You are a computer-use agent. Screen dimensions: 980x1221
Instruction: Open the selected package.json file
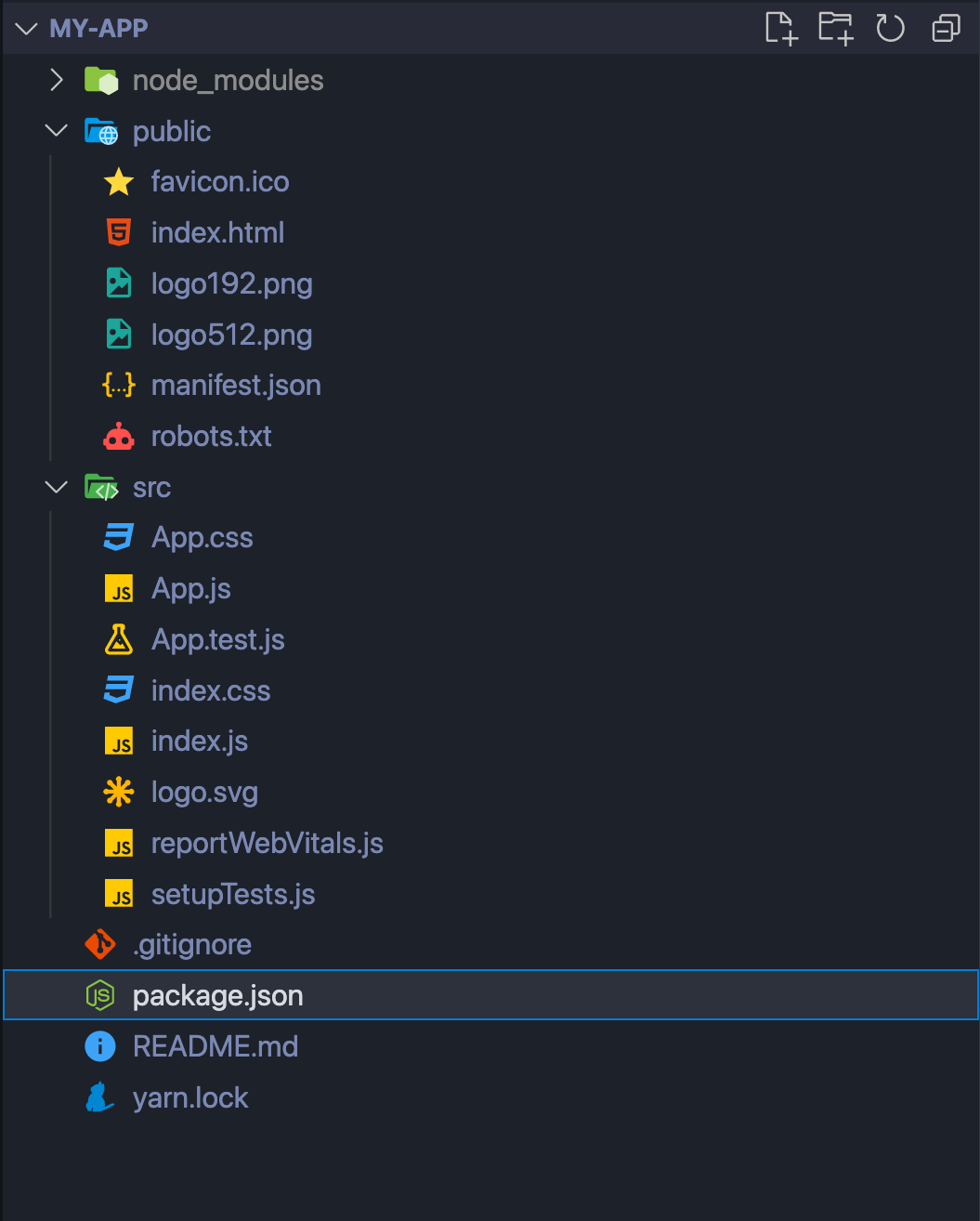[x=217, y=995]
